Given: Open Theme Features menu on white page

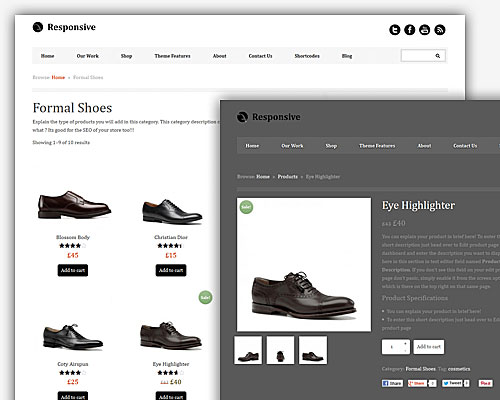Looking at the screenshot, I should click(x=172, y=56).
